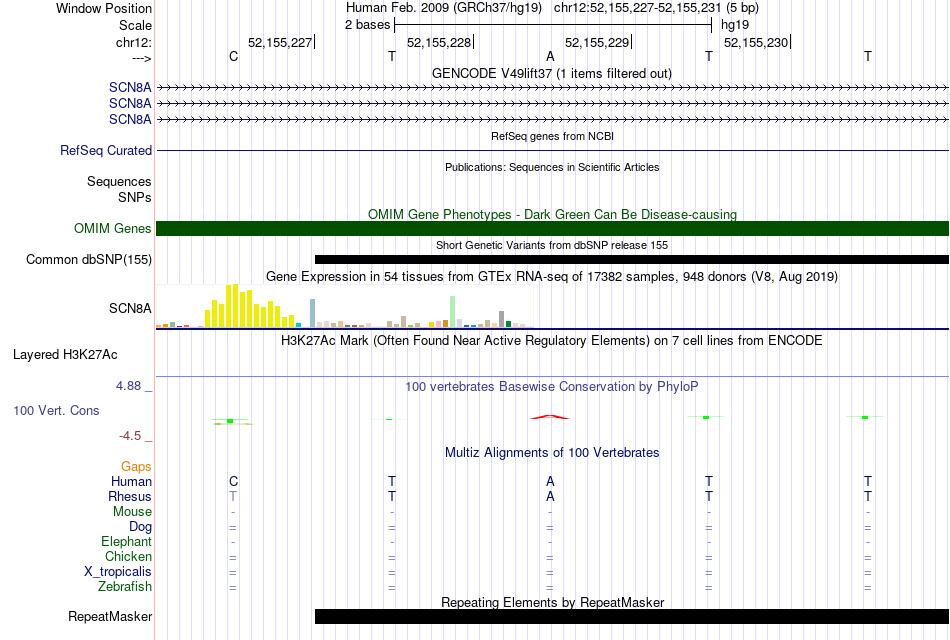Open Short Genetic Variants from dbSNP release 155
The image size is (950, 640).
coord(552,245)
